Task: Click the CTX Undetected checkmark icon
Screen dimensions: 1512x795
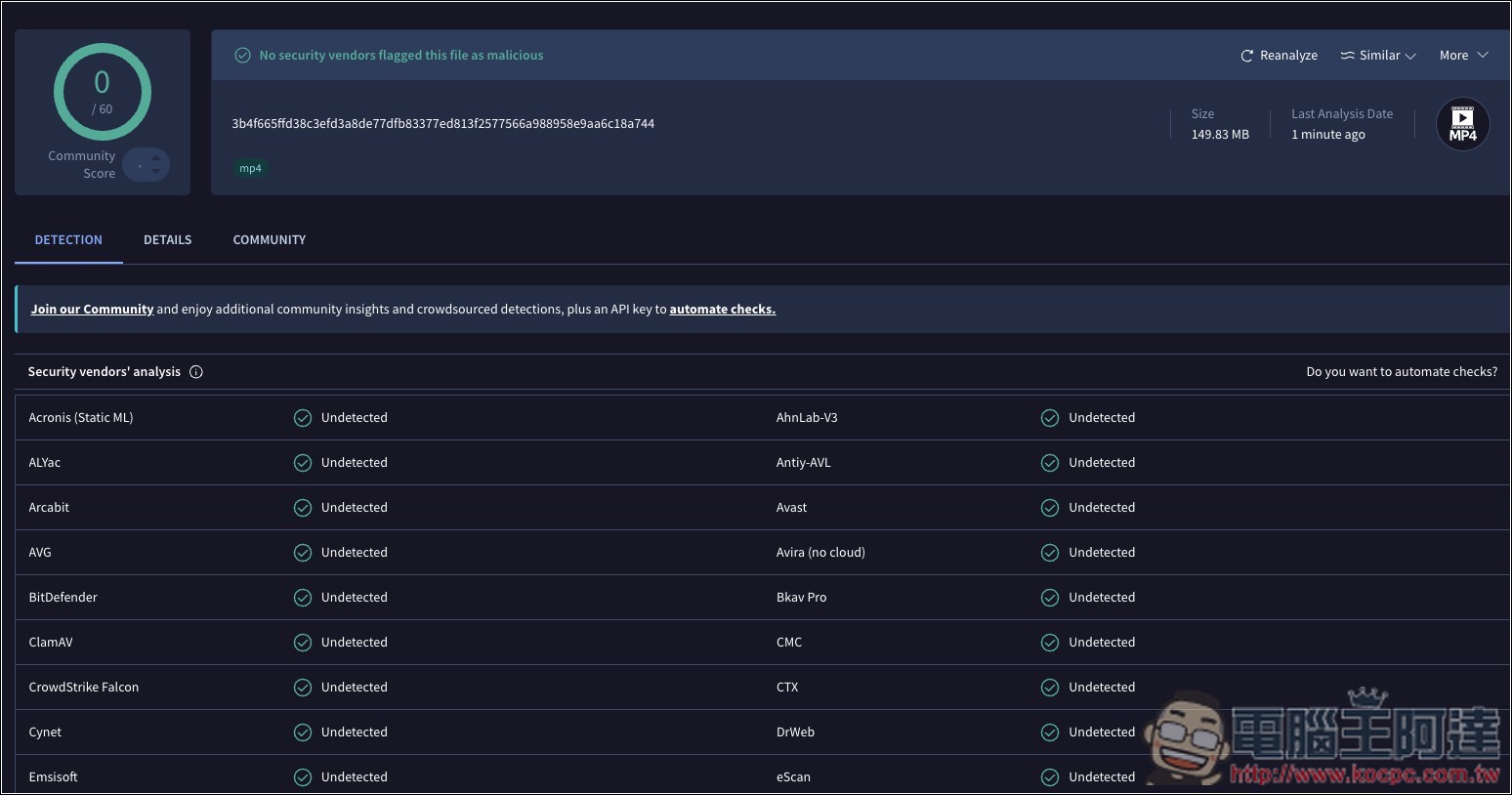Action: (x=1050, y=688)
